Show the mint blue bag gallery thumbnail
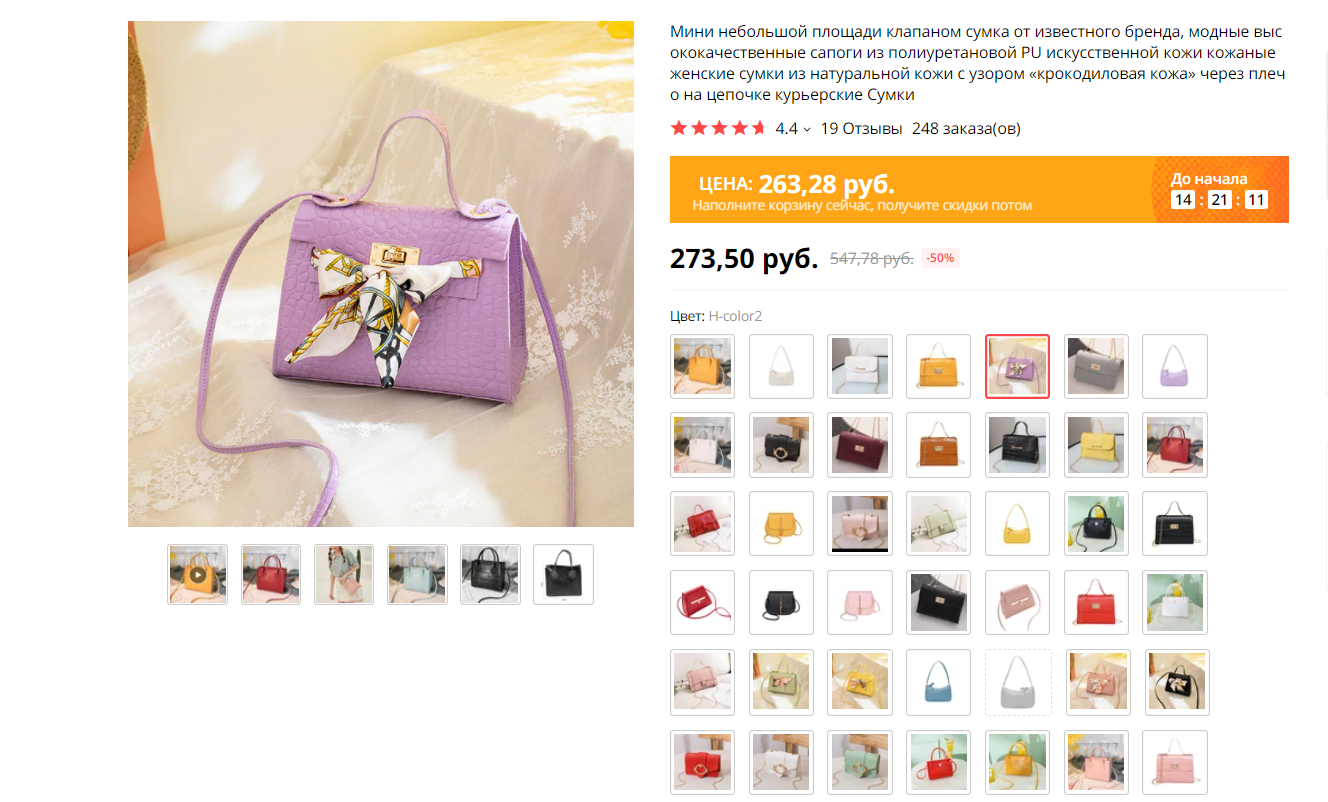This screenshot has width=1328, height=802. 417,574
